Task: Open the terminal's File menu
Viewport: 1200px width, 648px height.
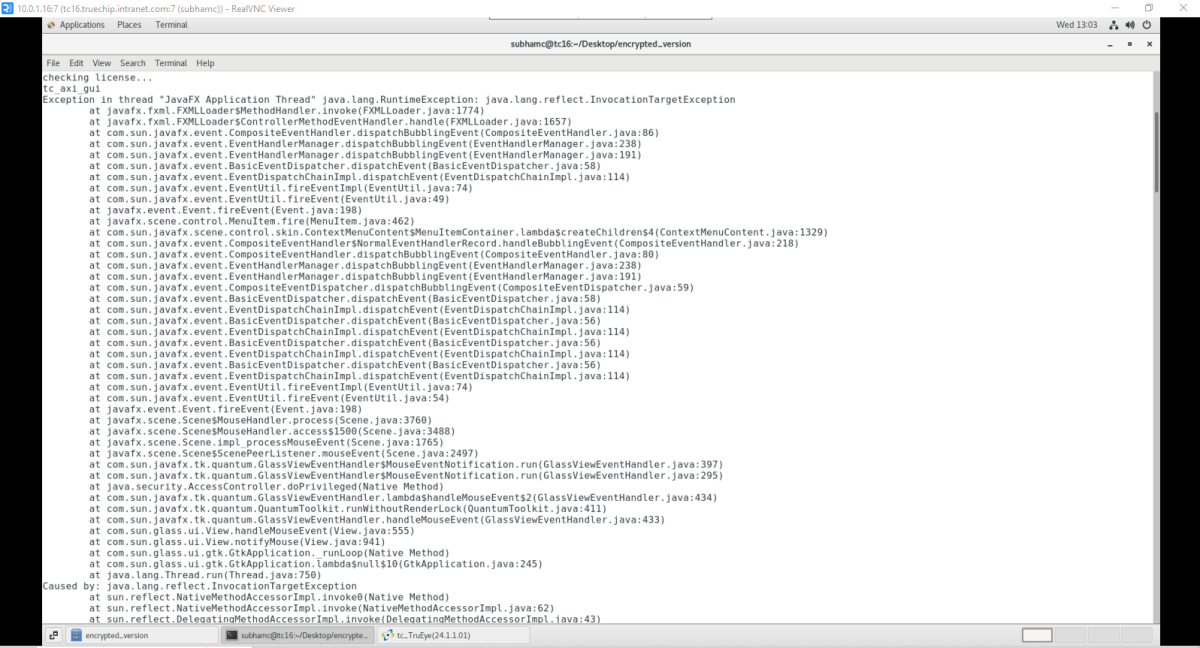Action: point(53,63)
